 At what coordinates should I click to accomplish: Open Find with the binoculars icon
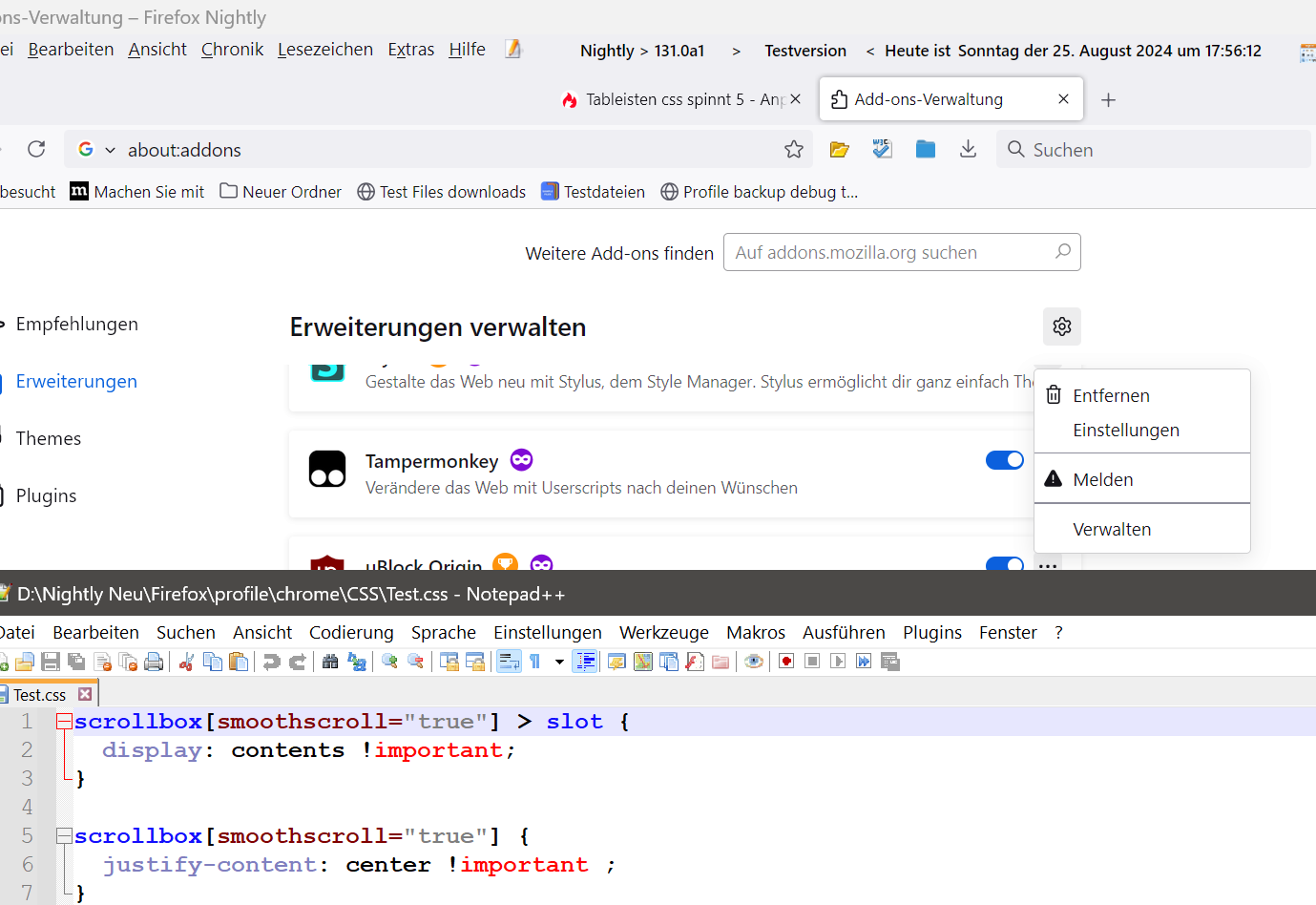click(330, 662)
